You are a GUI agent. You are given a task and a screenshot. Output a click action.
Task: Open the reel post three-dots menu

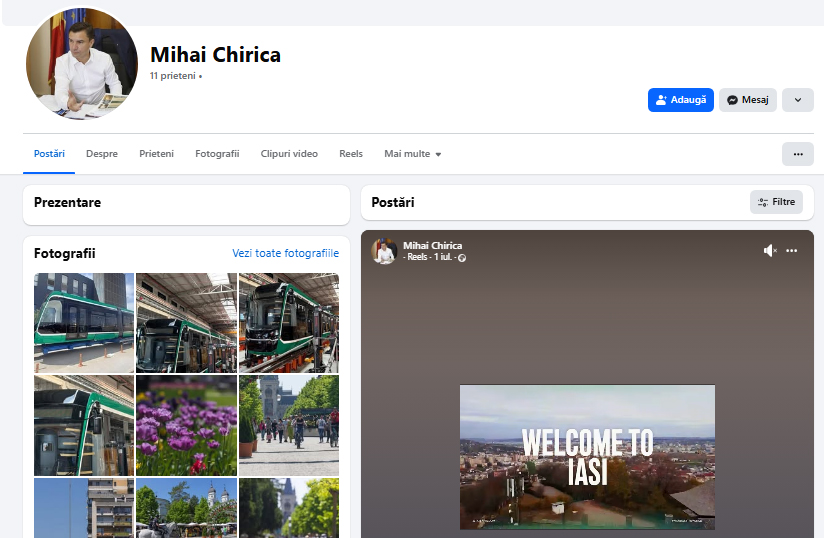point(791,251)
